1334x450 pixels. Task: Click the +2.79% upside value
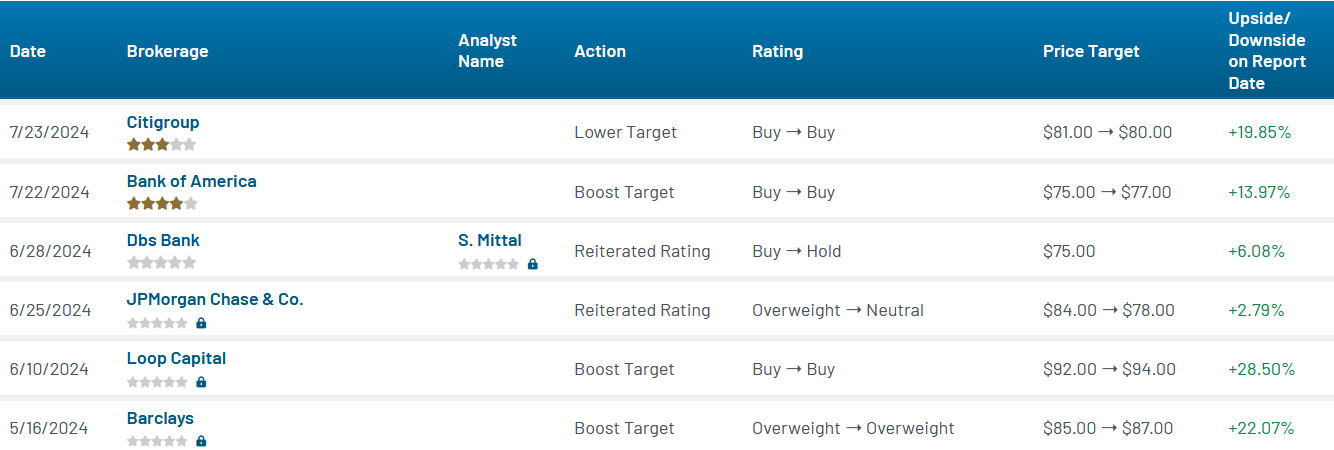[x=1256, y=310]
